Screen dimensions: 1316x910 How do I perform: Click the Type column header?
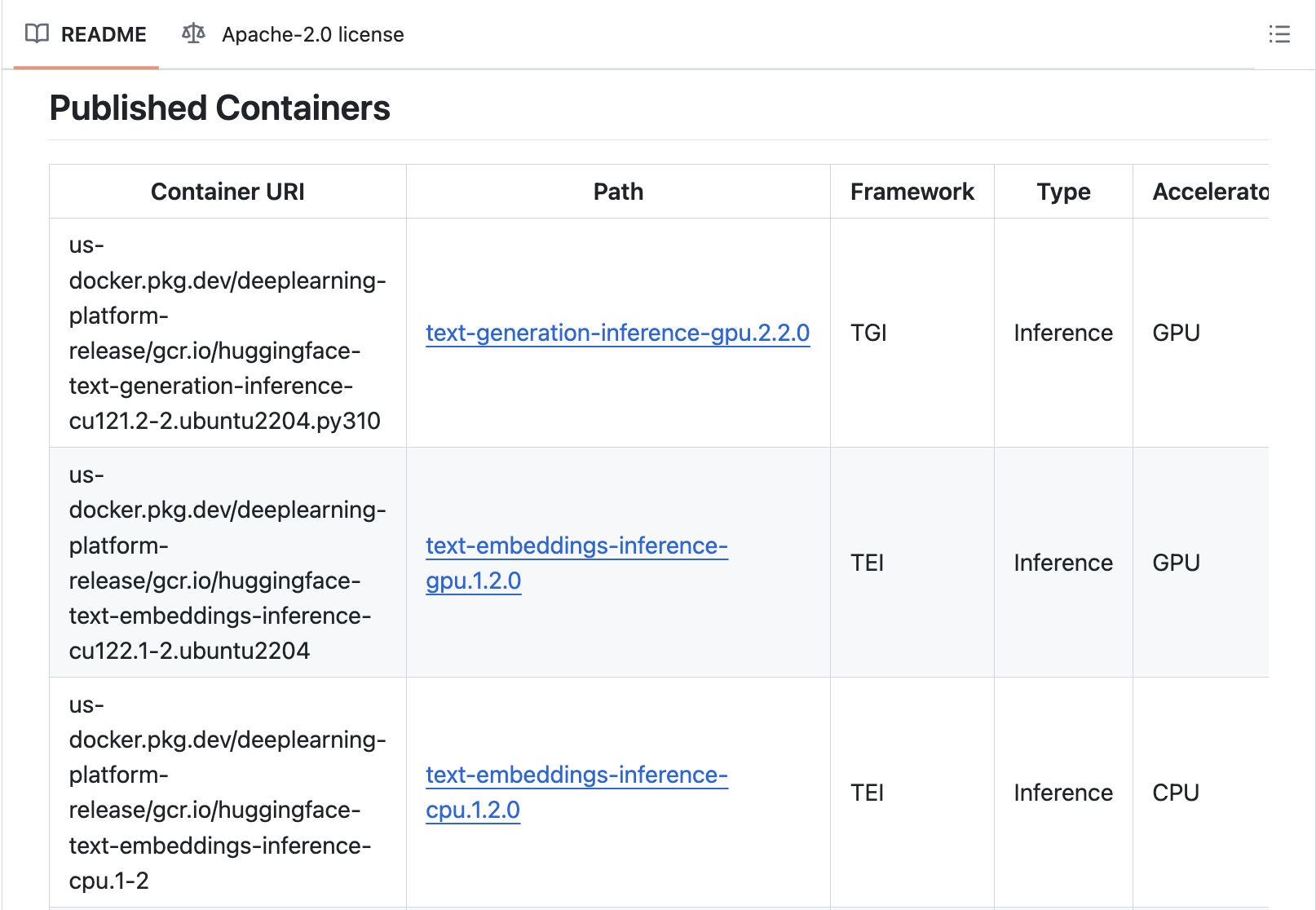click(x=1063, y=192)
